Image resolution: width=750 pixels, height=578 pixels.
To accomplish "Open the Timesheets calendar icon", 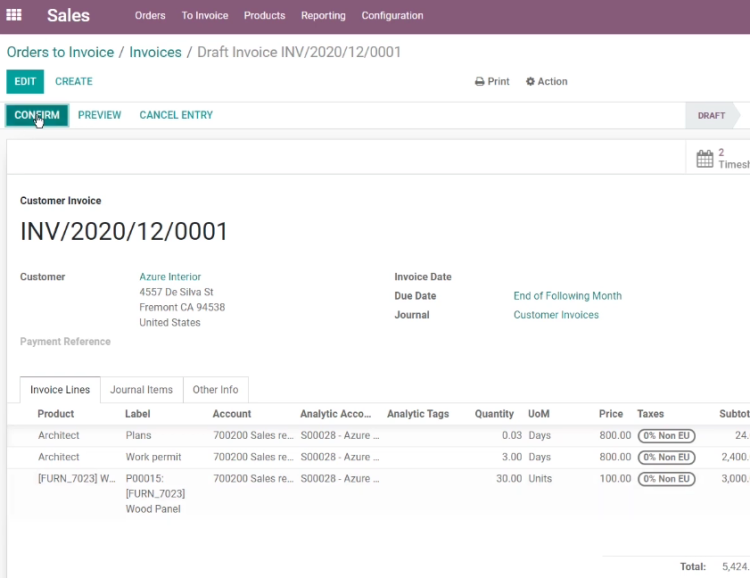I will 705,159.
